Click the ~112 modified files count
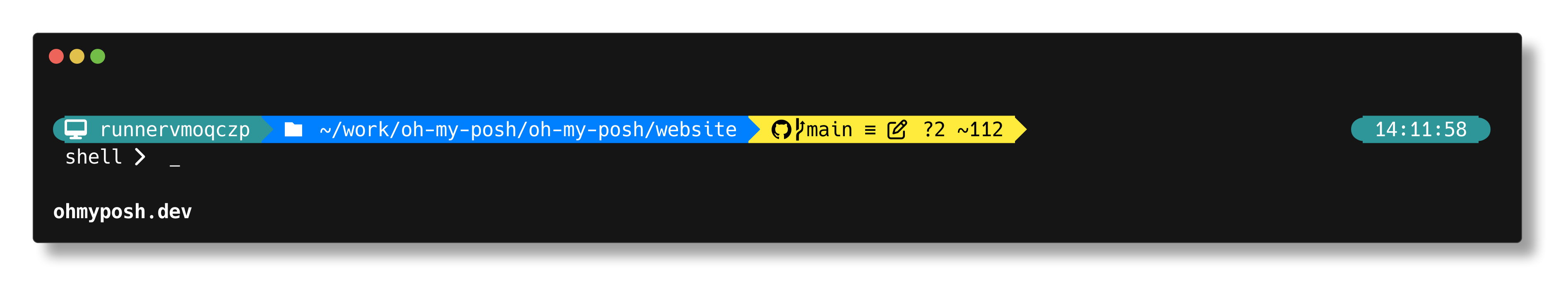Image resolution: width=1568 pixels, height=289 pixels. pyautogui.click(x=980, y=130)
